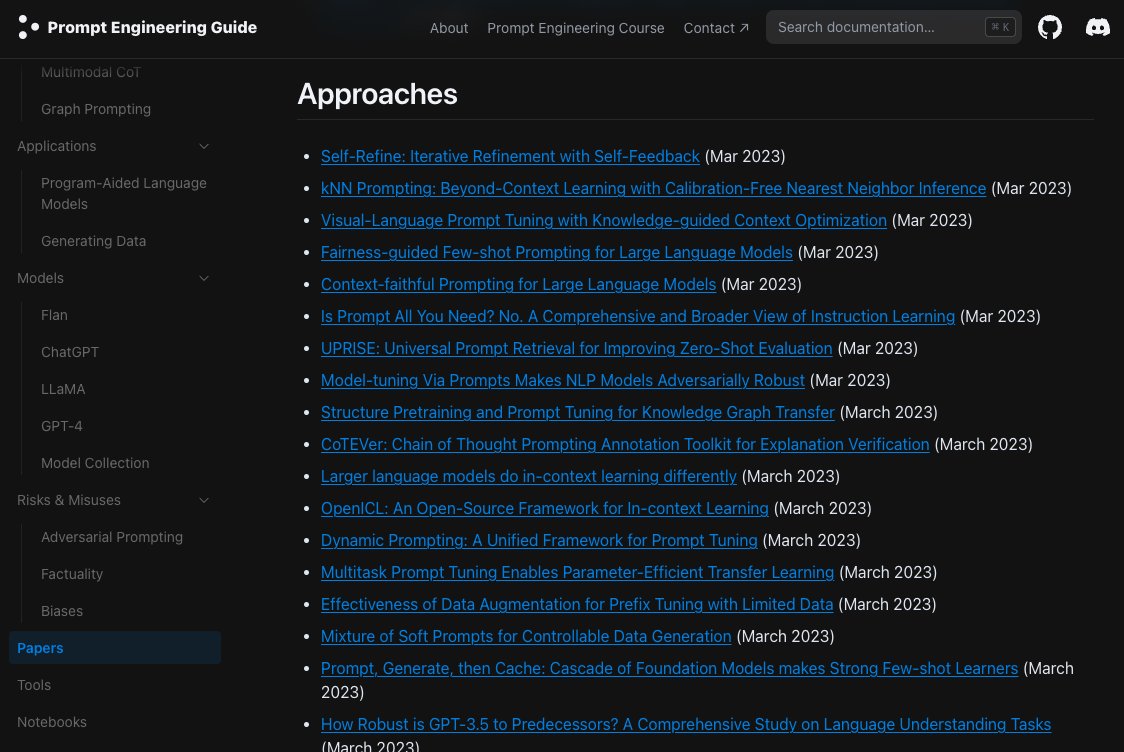The height and width of the screenshot is (752, 1124).
Task: Open Prompt, Generate, then Cache link
Action: [669, 669]
